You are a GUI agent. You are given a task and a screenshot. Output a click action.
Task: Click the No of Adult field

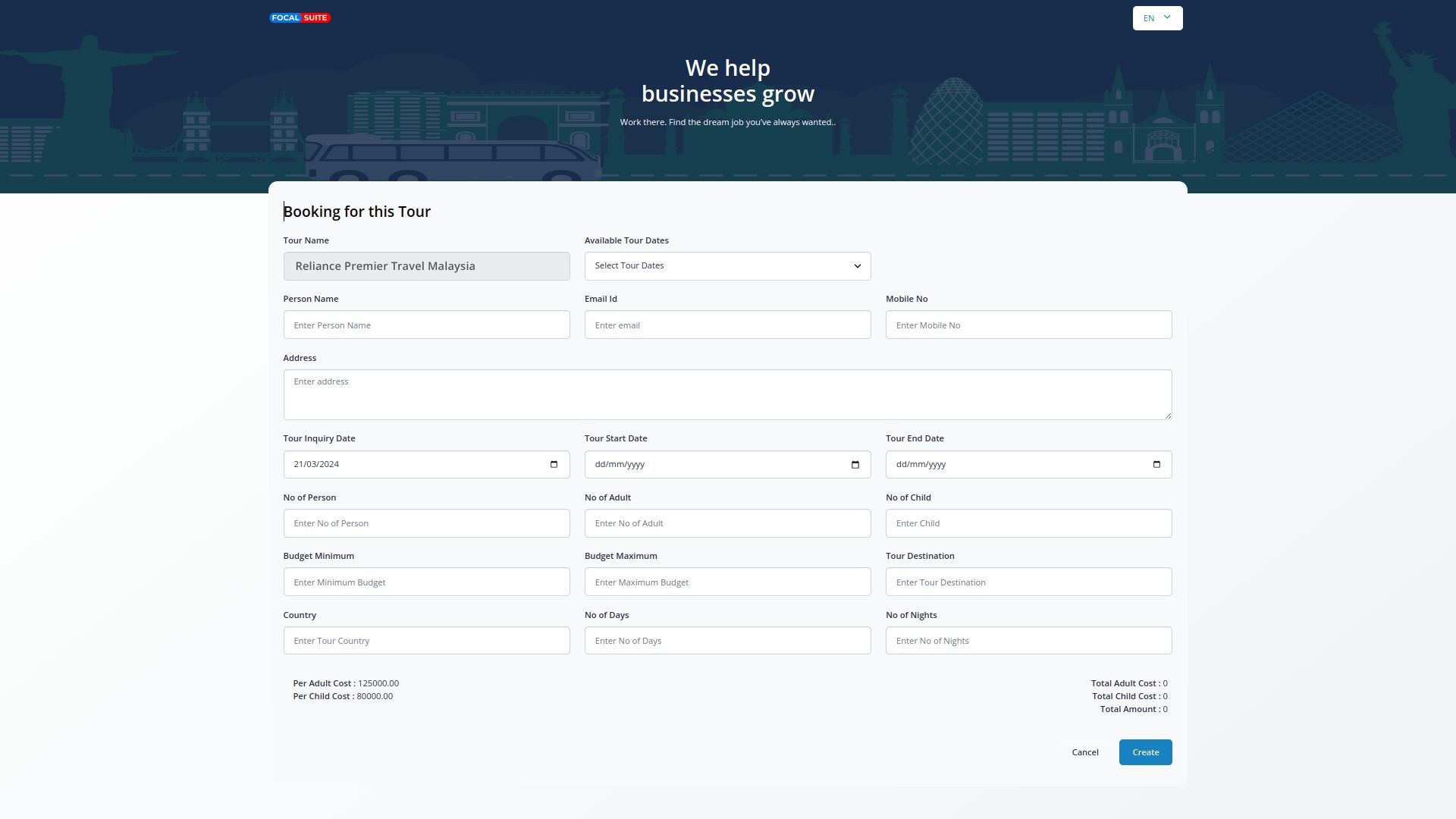(x=726, y=523)
